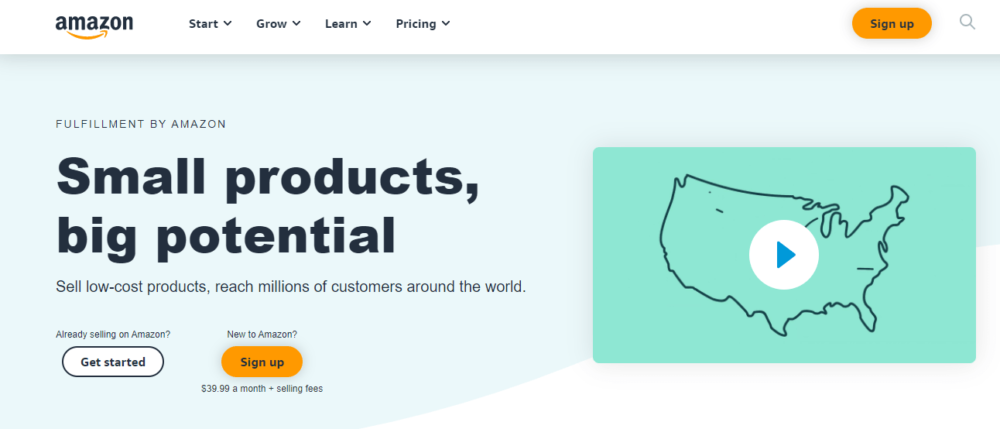
Task: Click the 'Small products, big potential' headline
Action: click(x=267, y=205)
